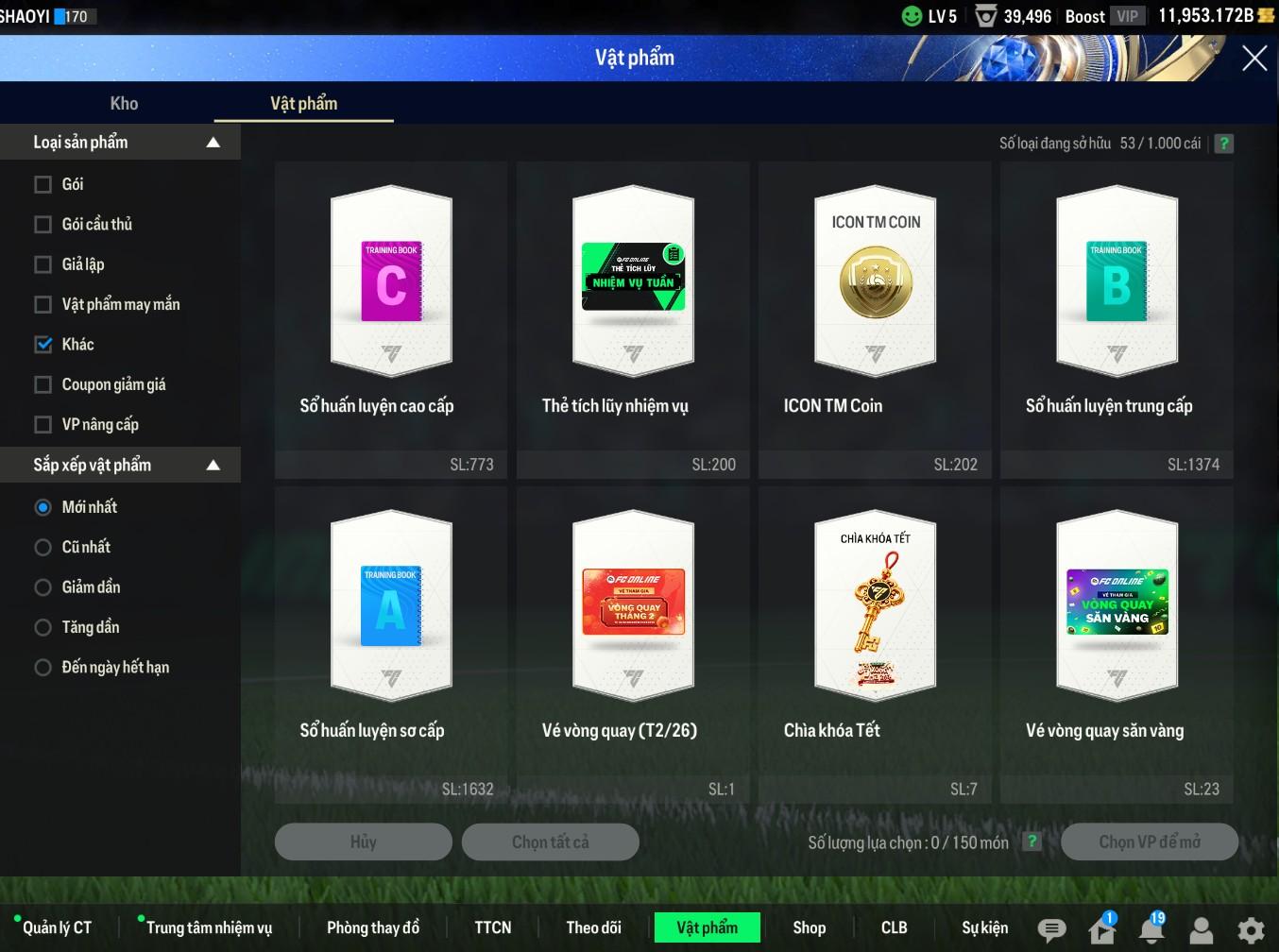Viewport: 1279px width, 952px height.
Task: Click the Chọn VP để mở button
Action: (x=1149, y=841)
